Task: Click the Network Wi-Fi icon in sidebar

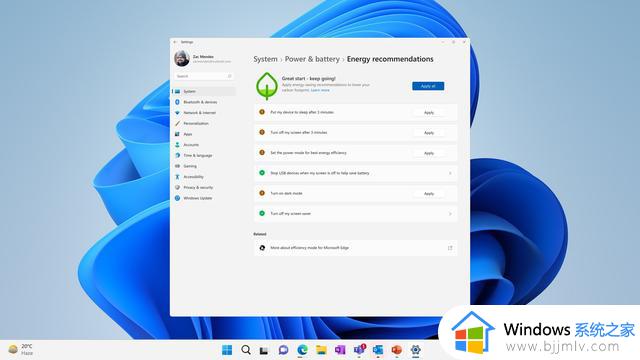Action: pyautogui.click(x=178, y=113)
